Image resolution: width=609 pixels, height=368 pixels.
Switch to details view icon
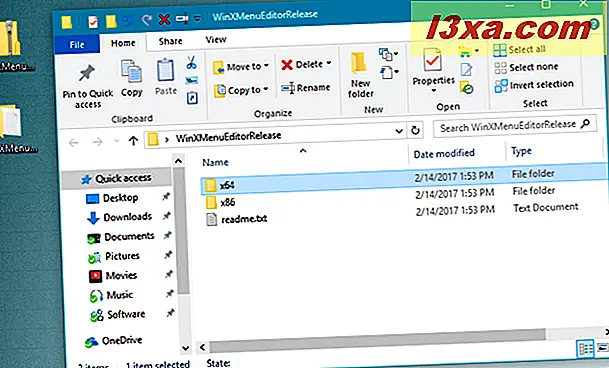[585, 348]
